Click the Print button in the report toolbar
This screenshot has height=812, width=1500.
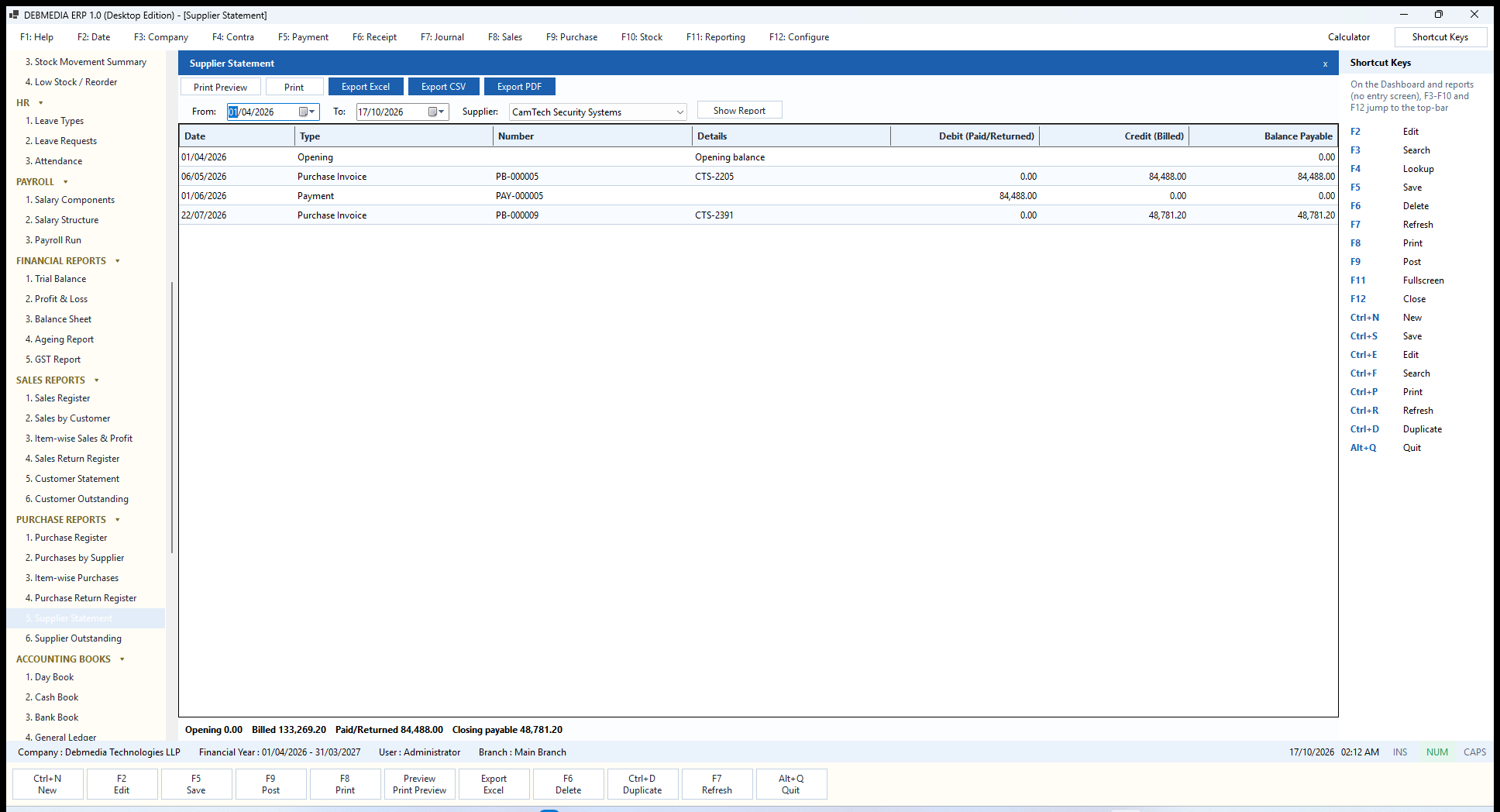[294, 87]
